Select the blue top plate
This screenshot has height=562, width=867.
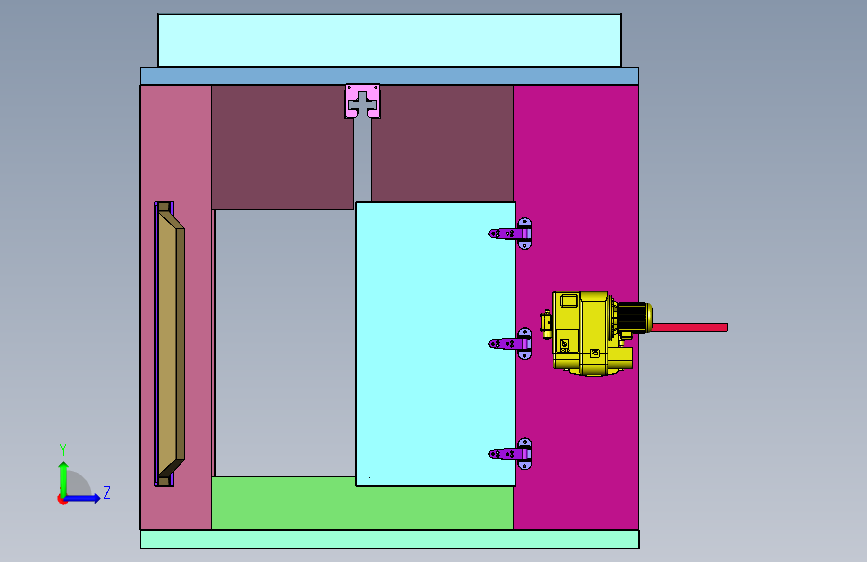pyautogui.click(x=389, y=76)
